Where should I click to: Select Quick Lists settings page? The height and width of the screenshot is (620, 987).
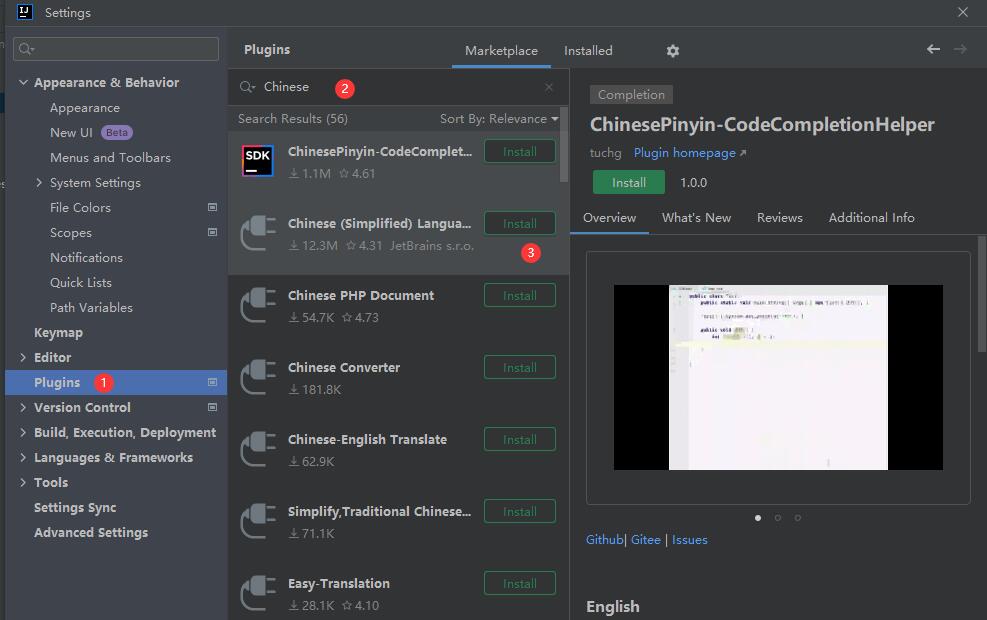[x=81, y=283]
